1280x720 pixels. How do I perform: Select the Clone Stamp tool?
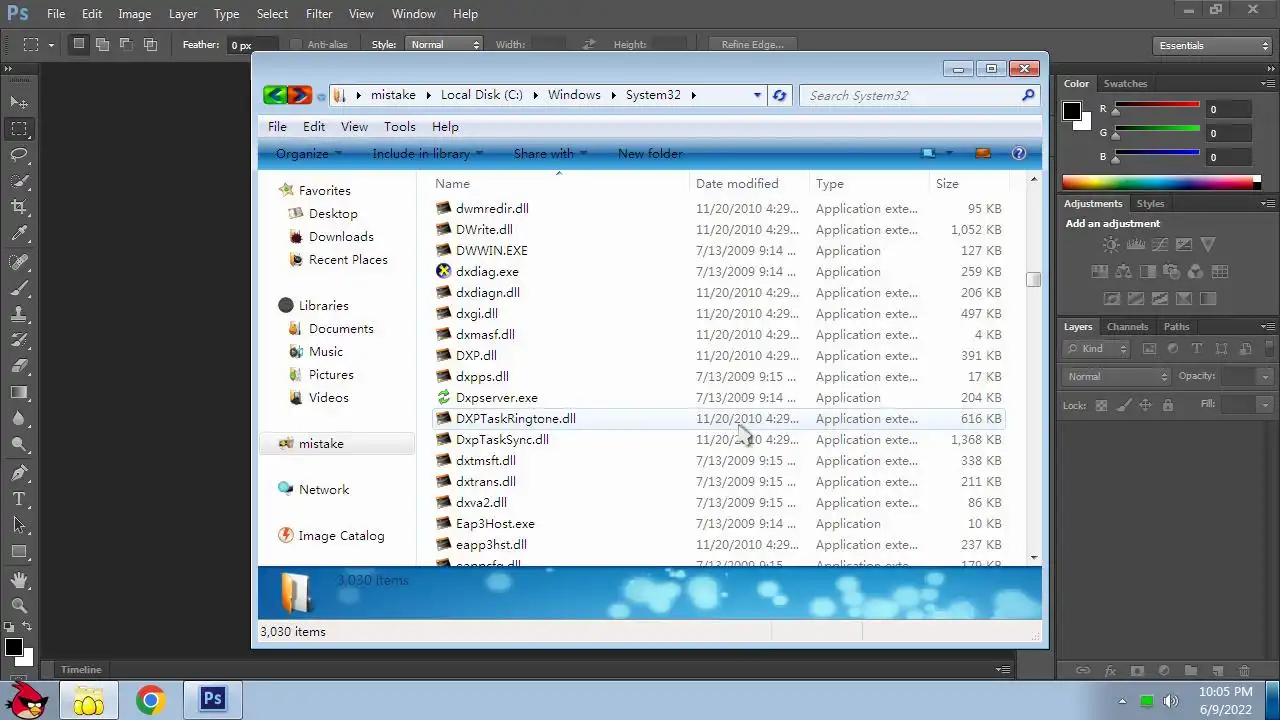pos(19,314)
